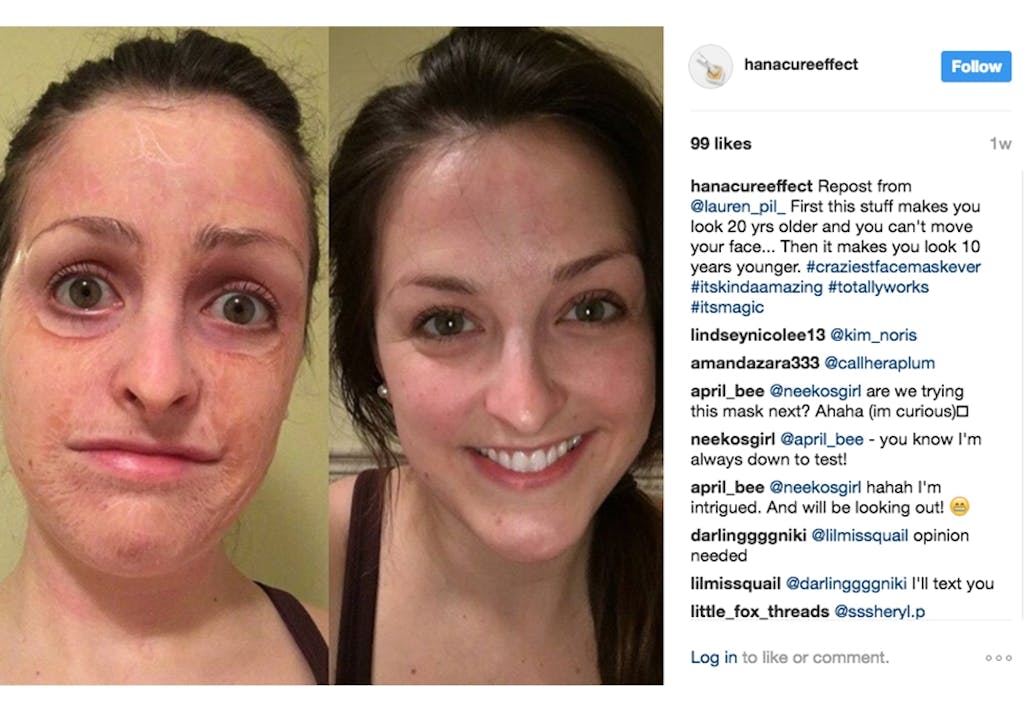Screen dimensions: 1024x710
Task: View the 99 likes list
Action: tap(721, 144)
